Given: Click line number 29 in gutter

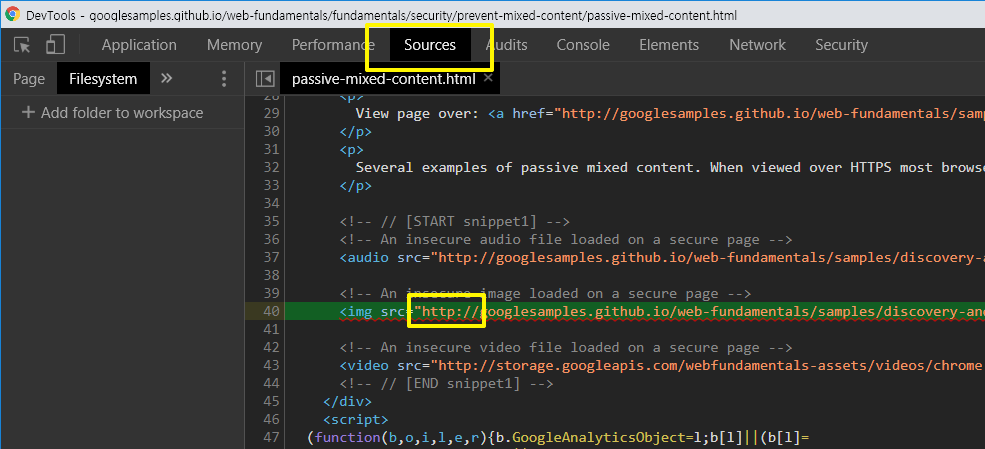Looking at the screenshot, I should 271,114.
